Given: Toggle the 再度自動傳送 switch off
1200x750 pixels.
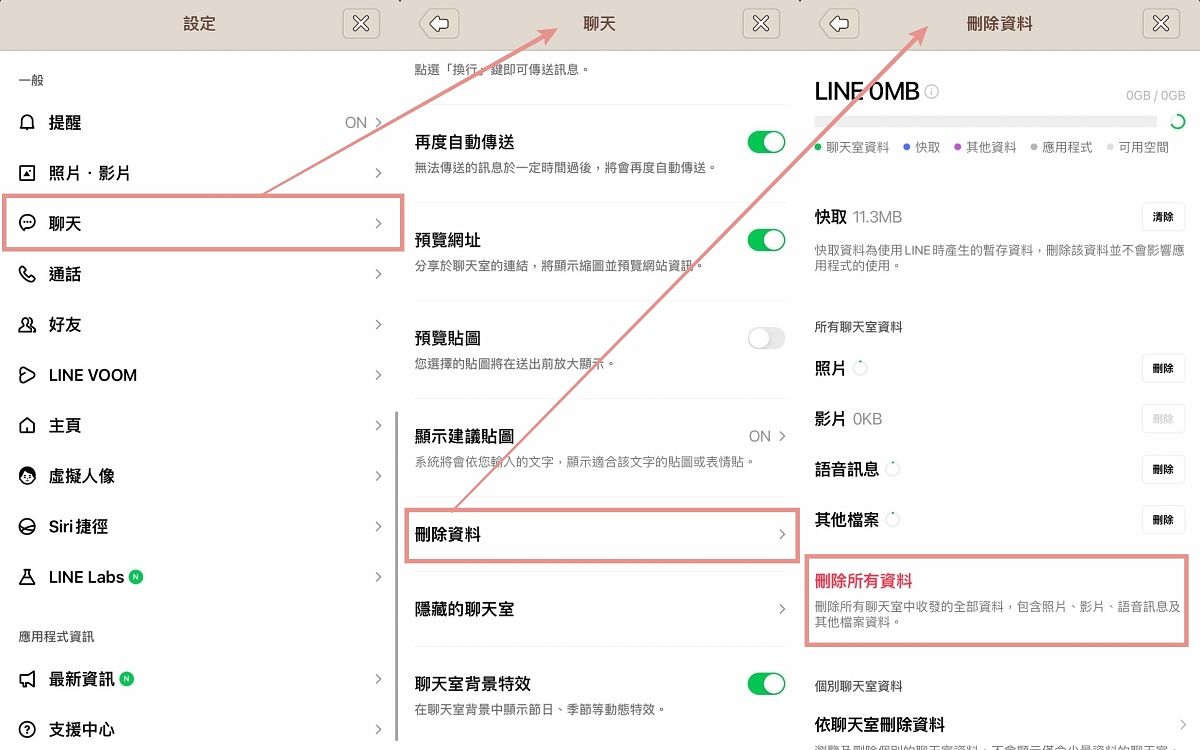Looking at the screenshot, I should tap(766, 142).
